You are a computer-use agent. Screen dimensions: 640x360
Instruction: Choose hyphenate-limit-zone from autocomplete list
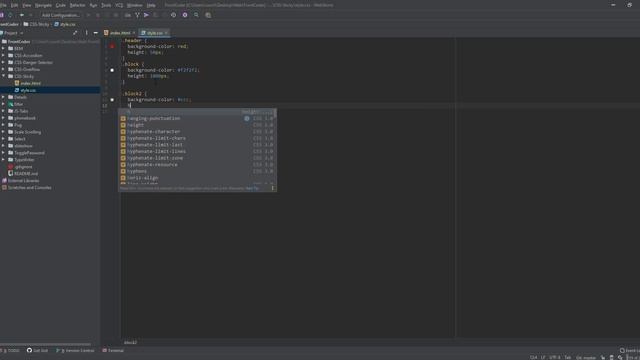click(197, 158)
